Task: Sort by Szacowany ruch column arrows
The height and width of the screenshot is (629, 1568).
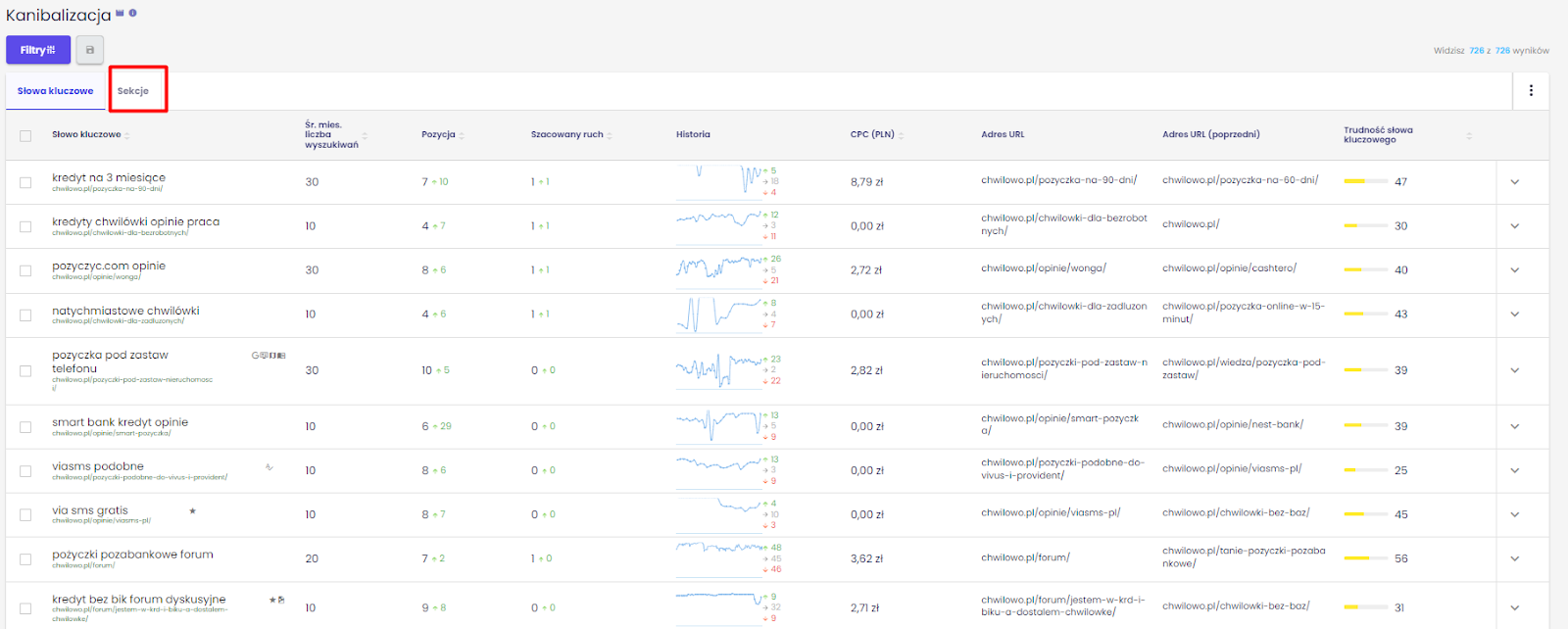Action: pos(610,135)
